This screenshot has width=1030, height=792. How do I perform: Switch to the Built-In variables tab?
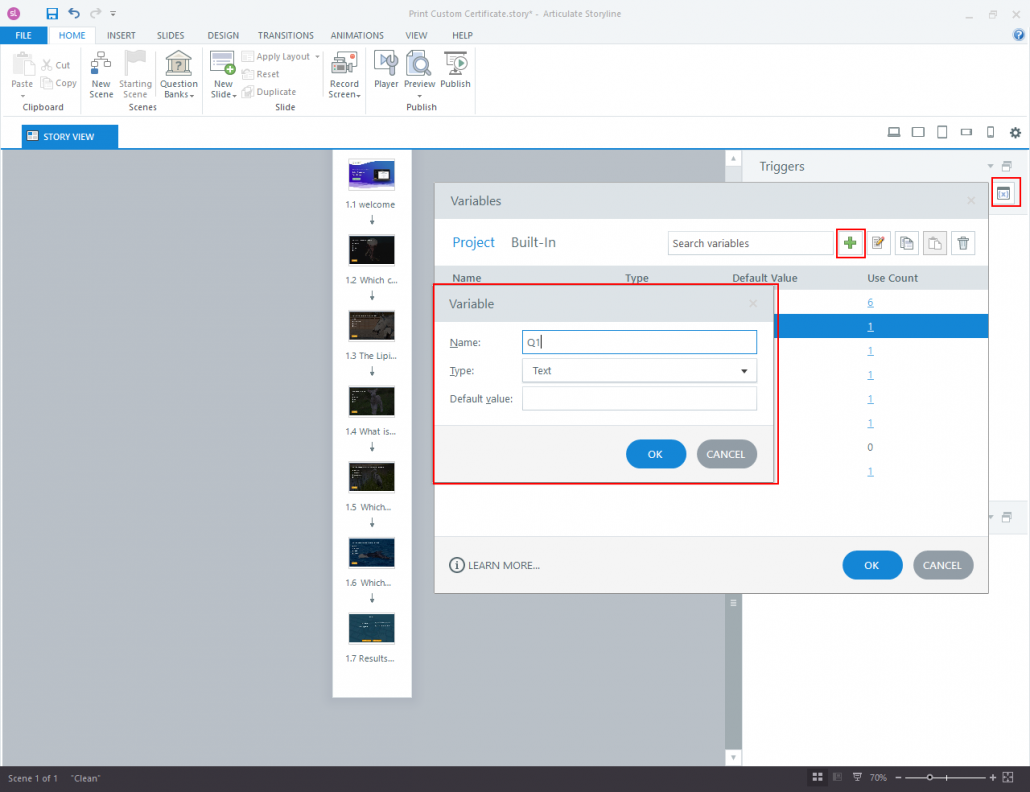[x=533, y=243]
